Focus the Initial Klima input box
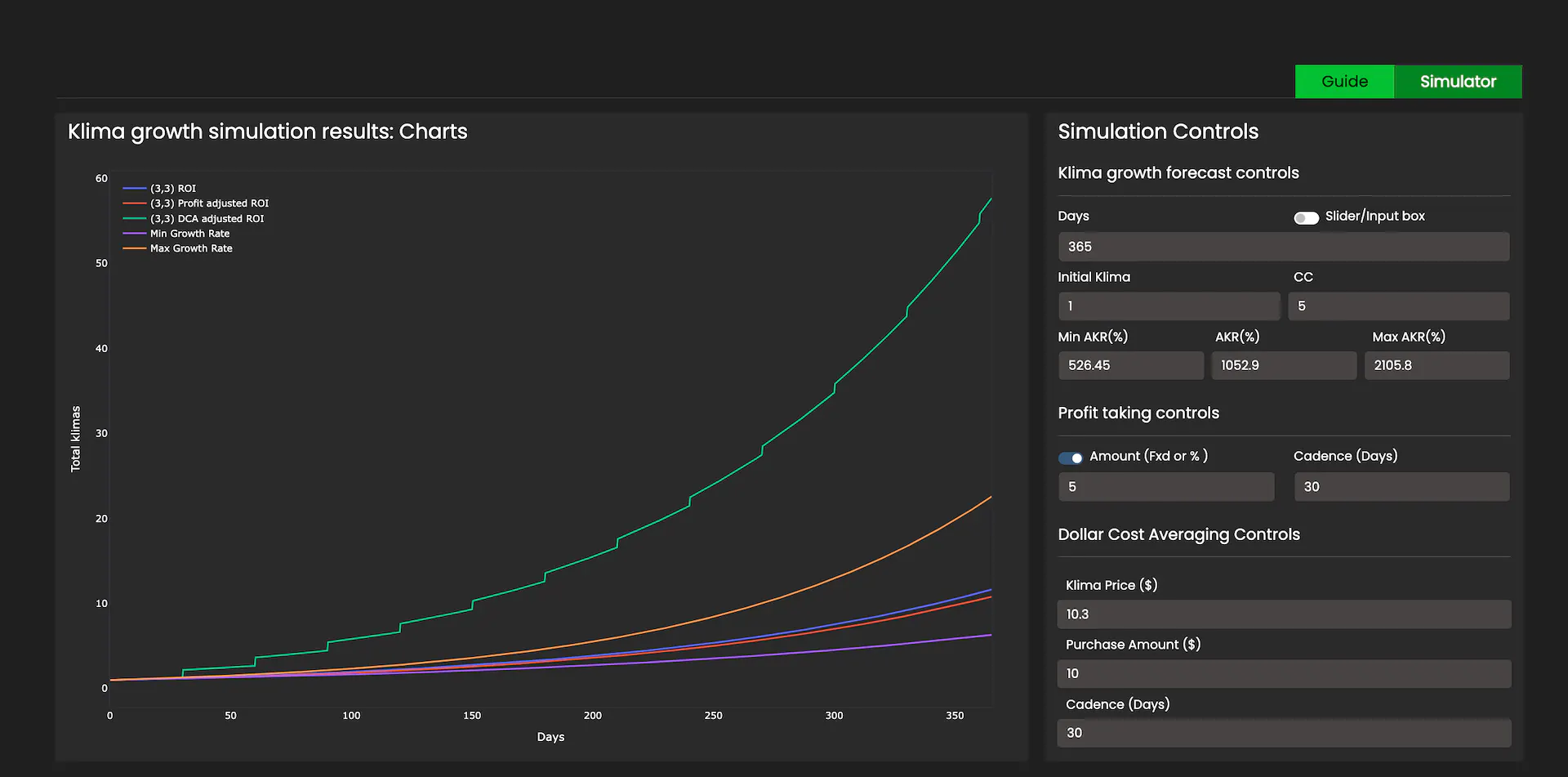 (x=1169, y=306)
